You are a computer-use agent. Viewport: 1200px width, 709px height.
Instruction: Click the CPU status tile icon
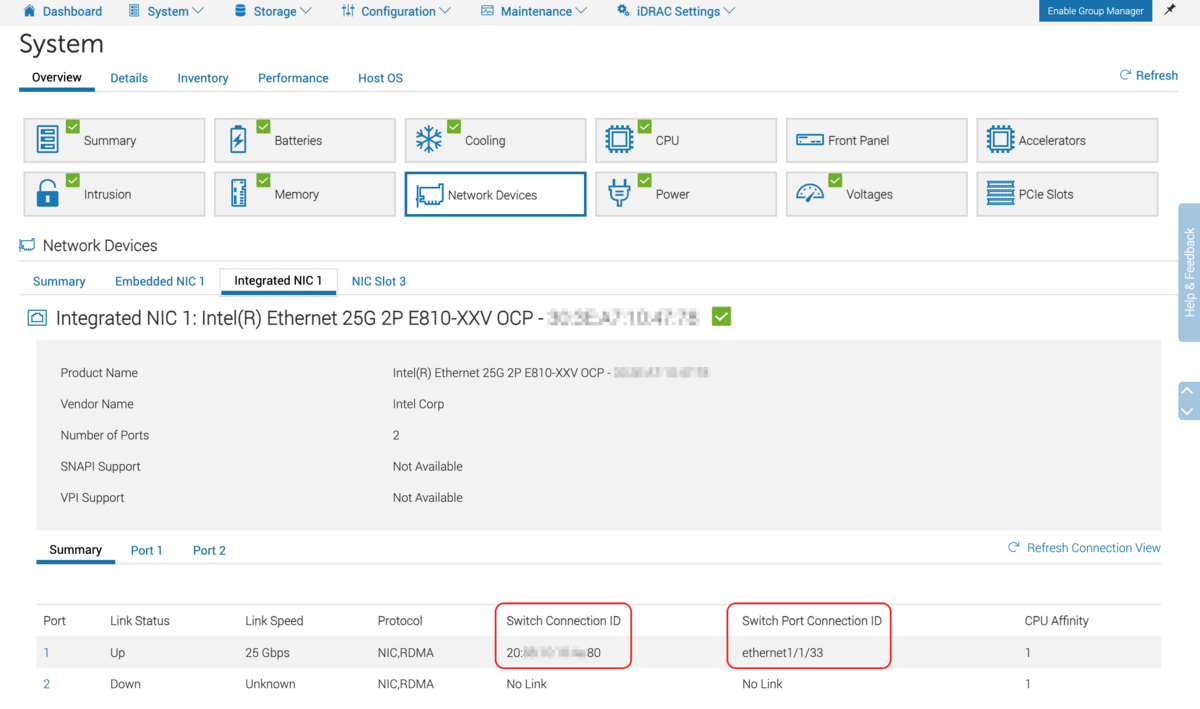click(620, 140)
